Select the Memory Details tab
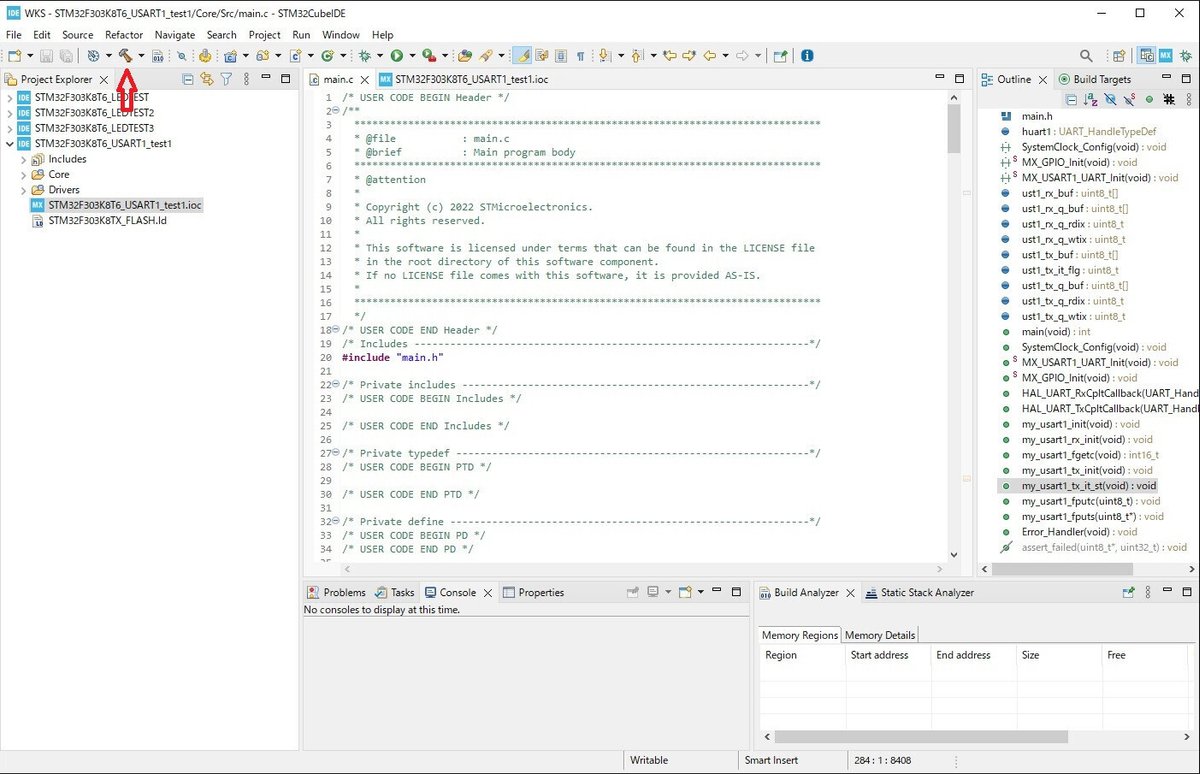The image size is (1200, 774). coord(880,635)
